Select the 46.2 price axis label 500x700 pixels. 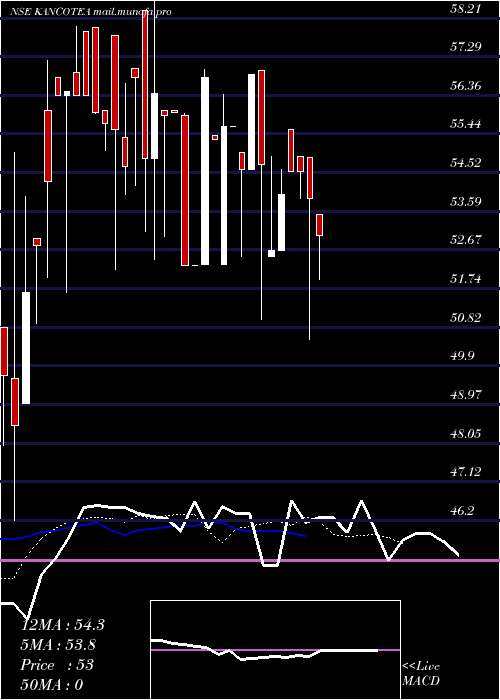(x=463, y=510)
